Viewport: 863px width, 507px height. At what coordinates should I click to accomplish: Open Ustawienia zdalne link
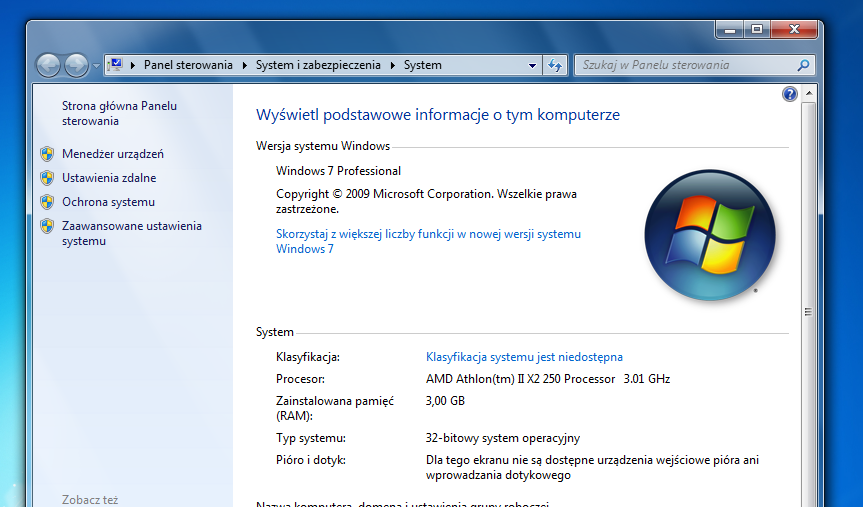pos(109,178)
